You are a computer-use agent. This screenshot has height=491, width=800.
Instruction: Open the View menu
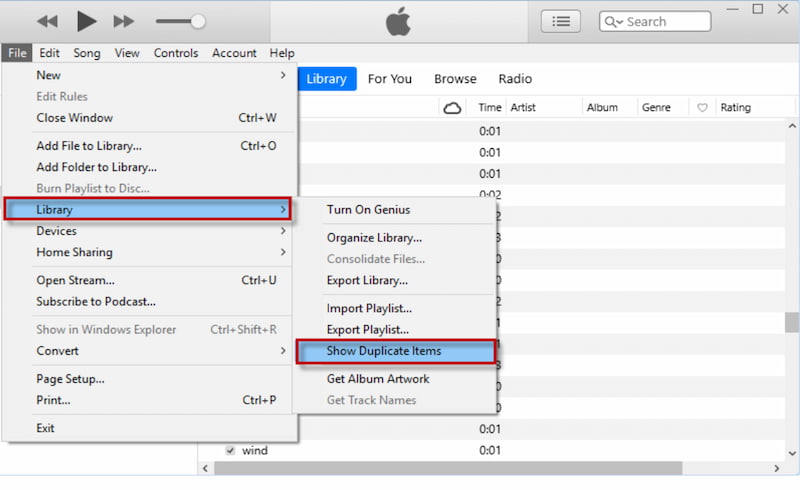click(x=127, y=53)
